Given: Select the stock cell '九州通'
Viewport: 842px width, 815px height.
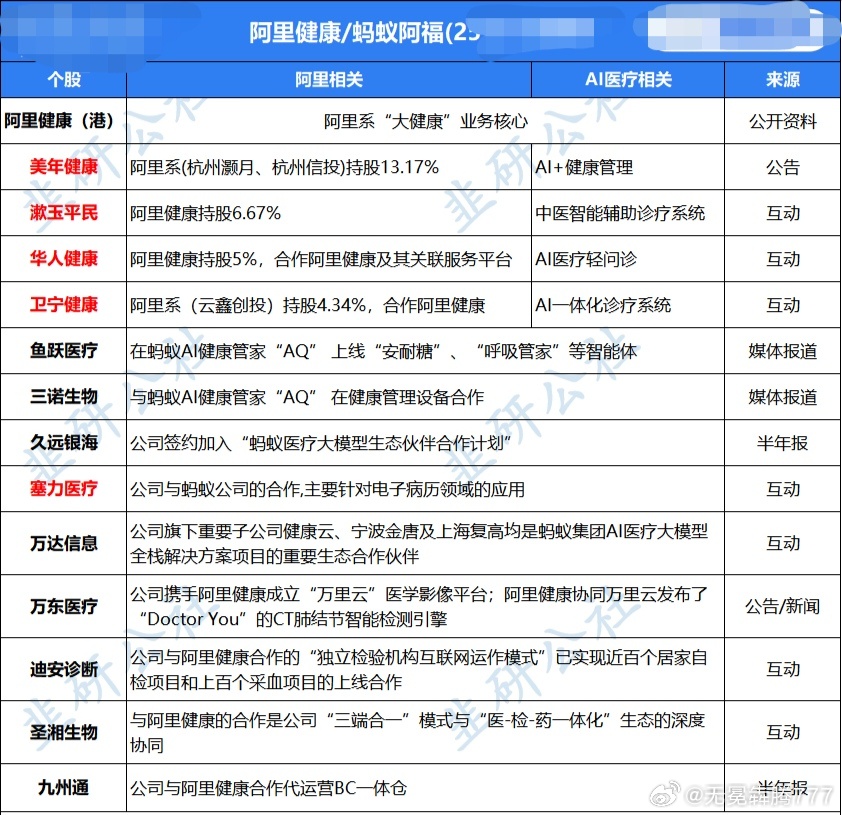Looking at the screenshot, I should [63, 788].
